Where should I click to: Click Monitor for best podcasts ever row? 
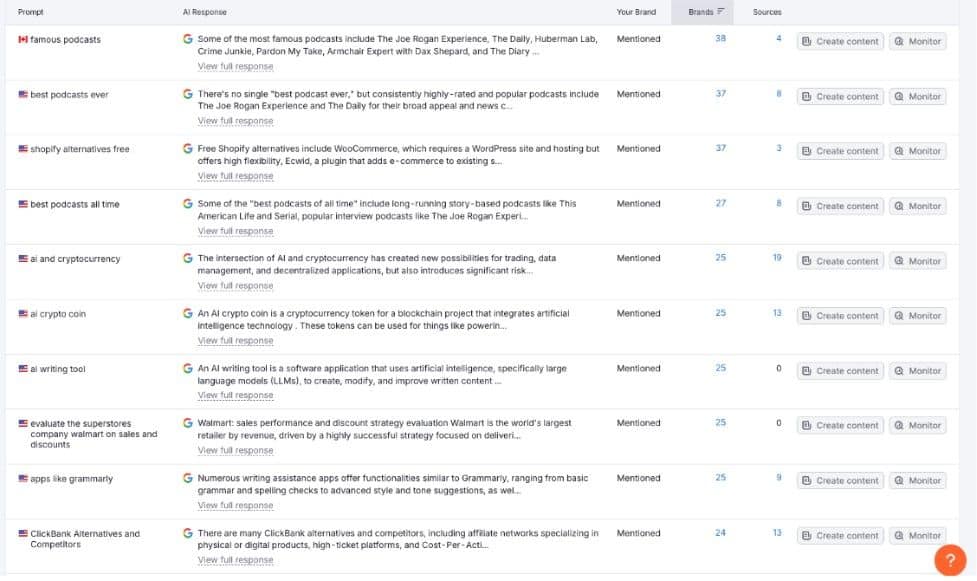pos(918,97)
